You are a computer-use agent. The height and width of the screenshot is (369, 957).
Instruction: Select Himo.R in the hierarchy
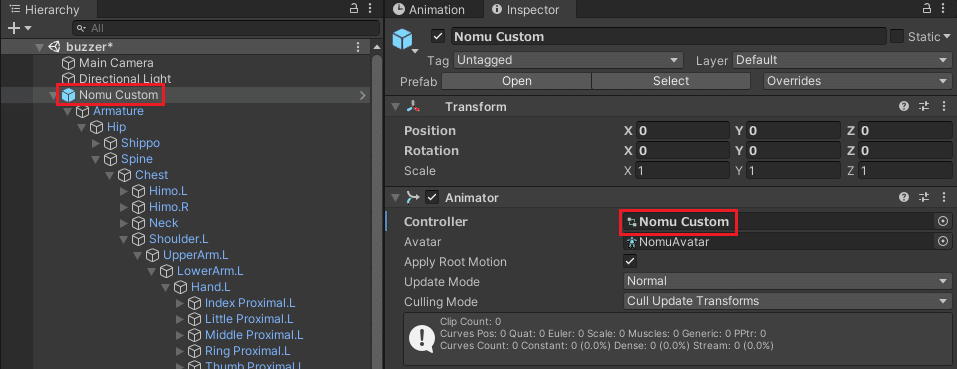168,207
